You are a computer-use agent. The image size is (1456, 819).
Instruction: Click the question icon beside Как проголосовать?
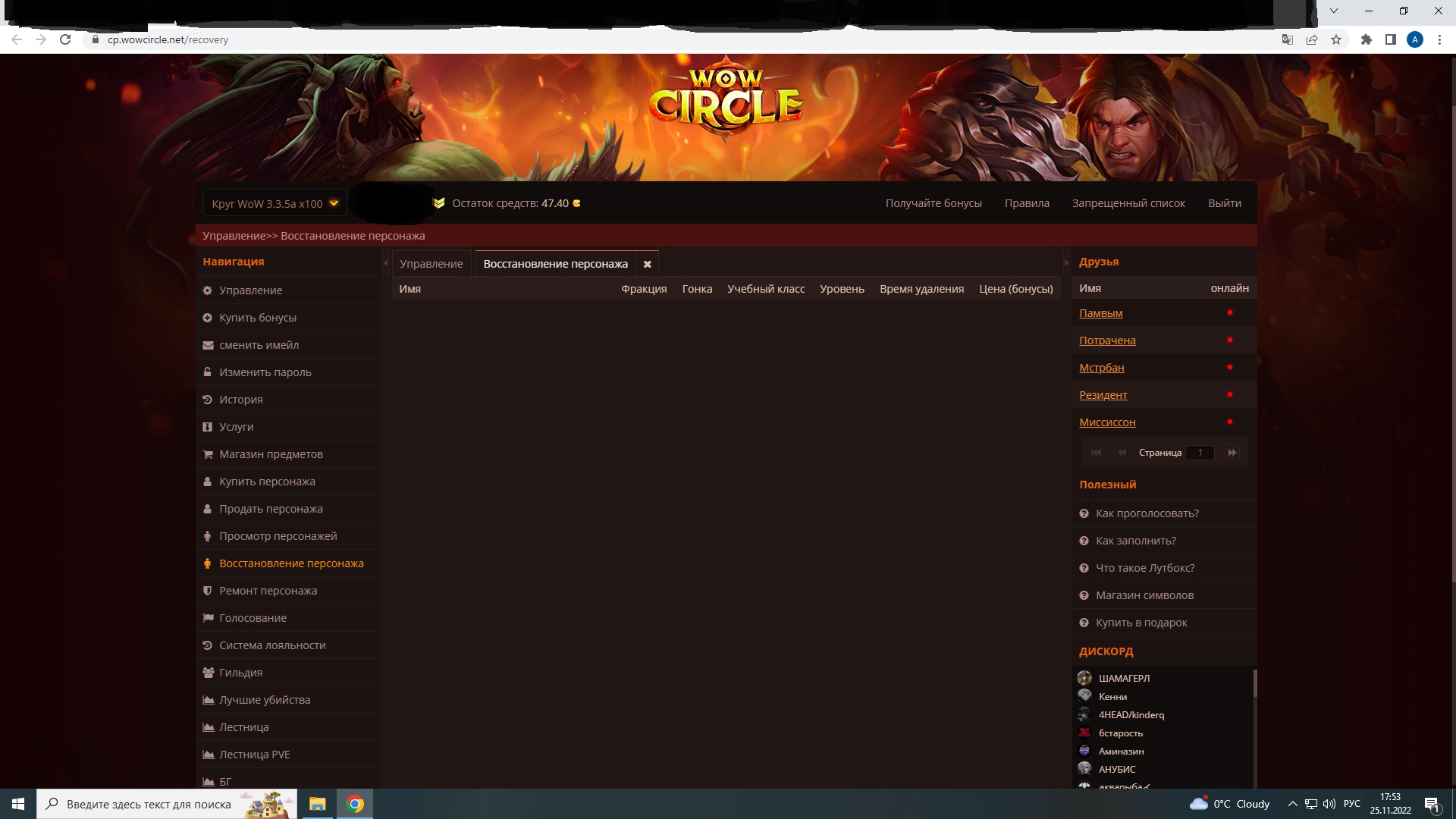pyautogui.click(x=1084, y=513)
